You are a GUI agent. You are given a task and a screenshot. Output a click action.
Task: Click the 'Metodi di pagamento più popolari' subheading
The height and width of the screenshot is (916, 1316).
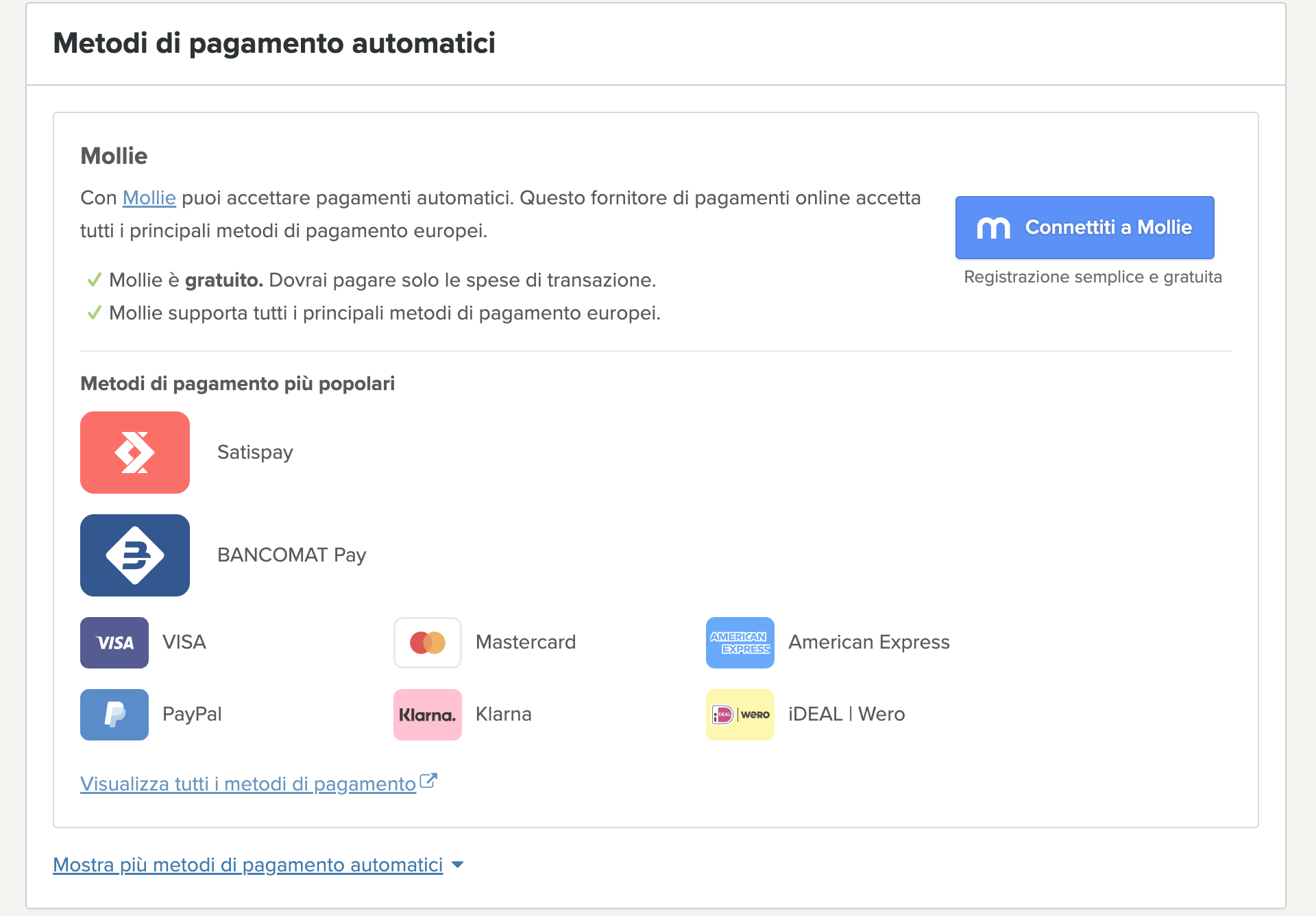238,383
